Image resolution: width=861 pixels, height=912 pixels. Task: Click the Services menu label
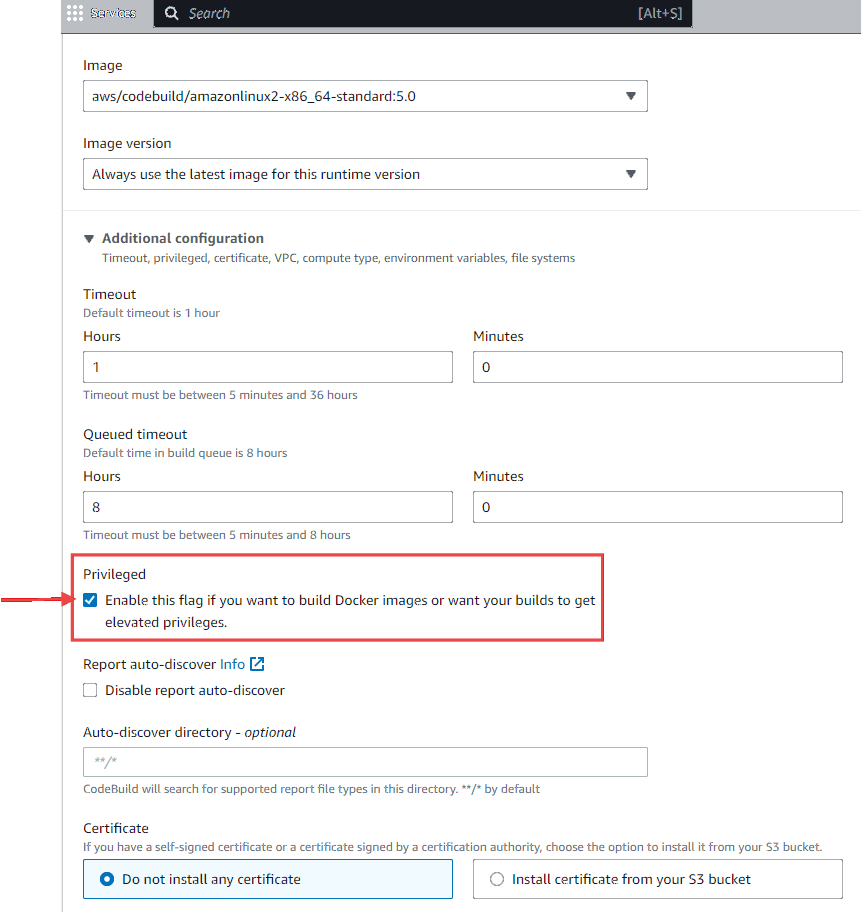click(x=113, y=13)
